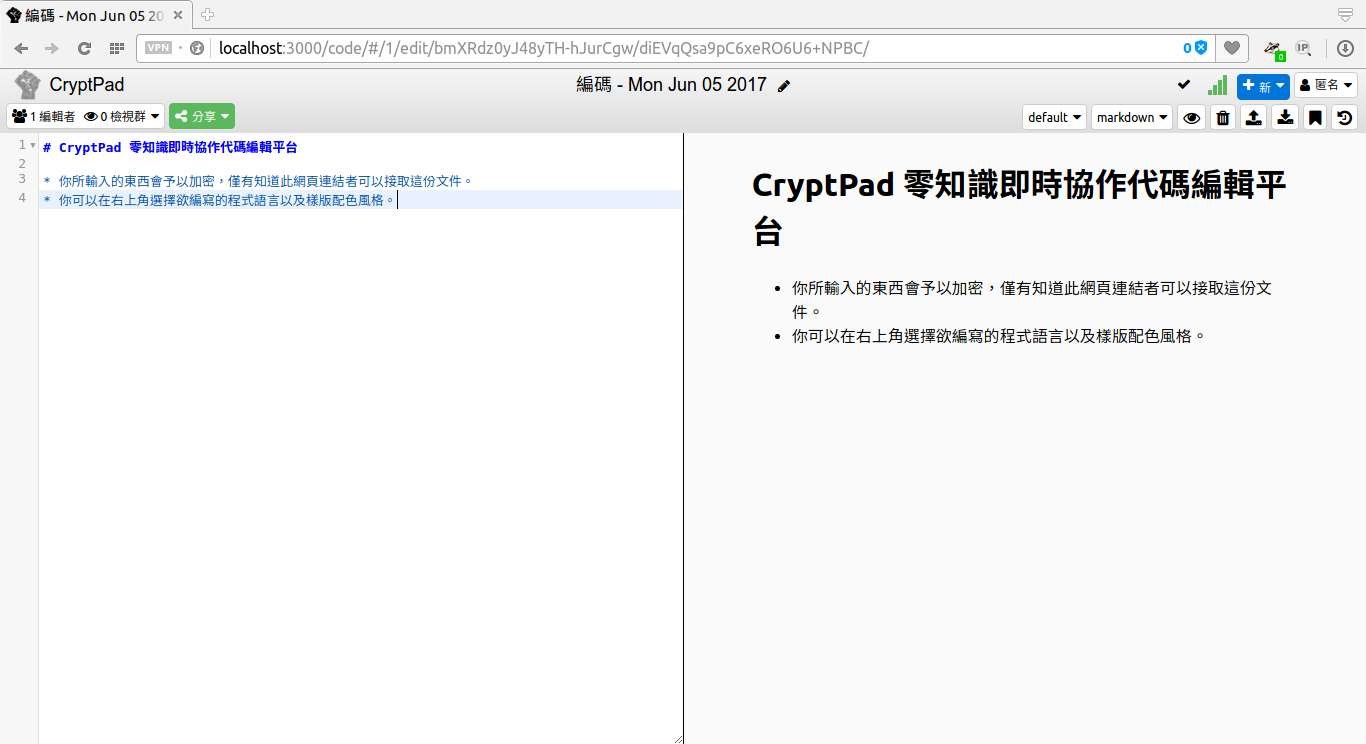Screen dimensions: 1366x744
Task: Click the CryptPad fist logo
Action: point(25,84)
